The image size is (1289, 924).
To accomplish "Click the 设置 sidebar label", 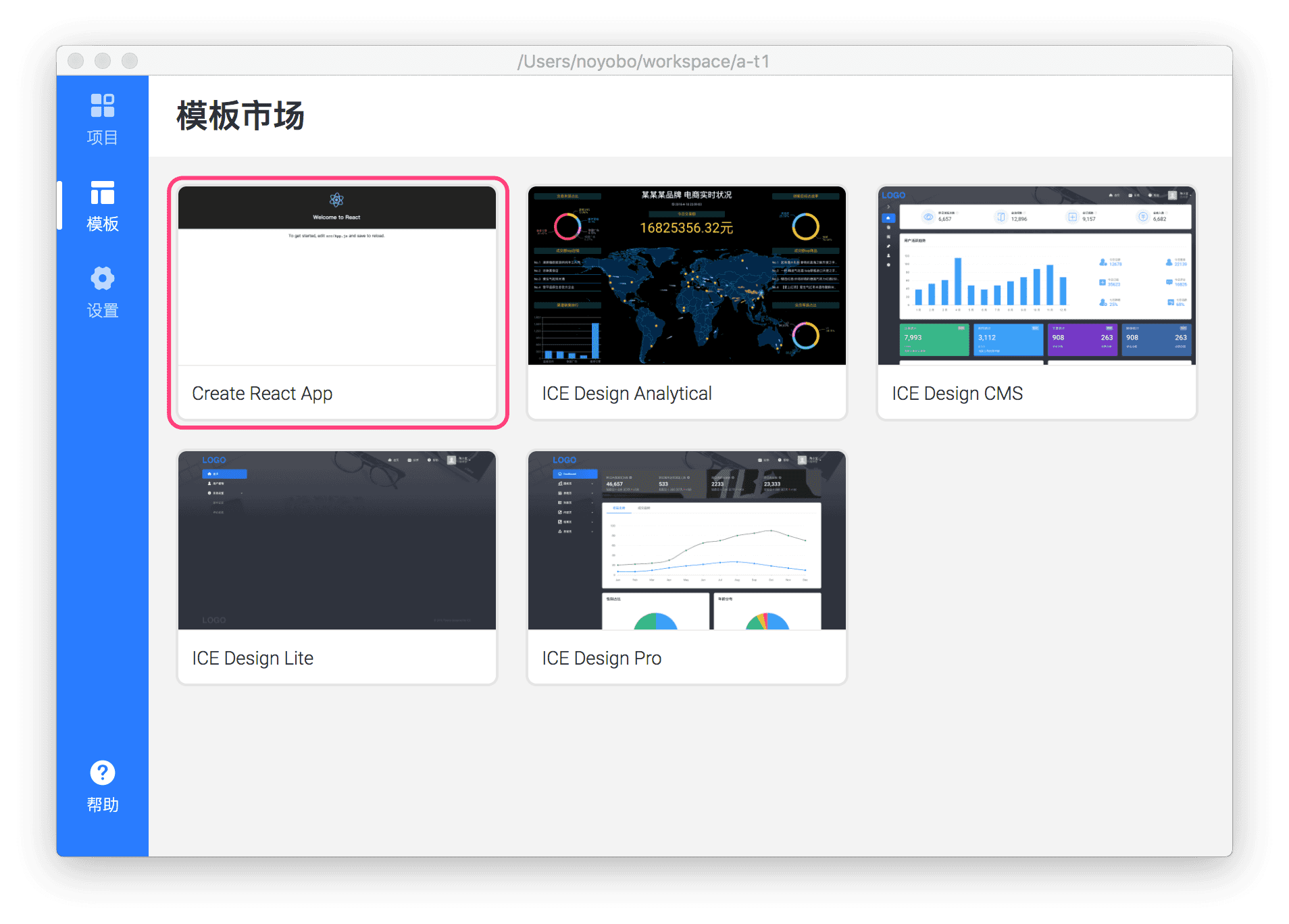I will (x=103, y=310).
